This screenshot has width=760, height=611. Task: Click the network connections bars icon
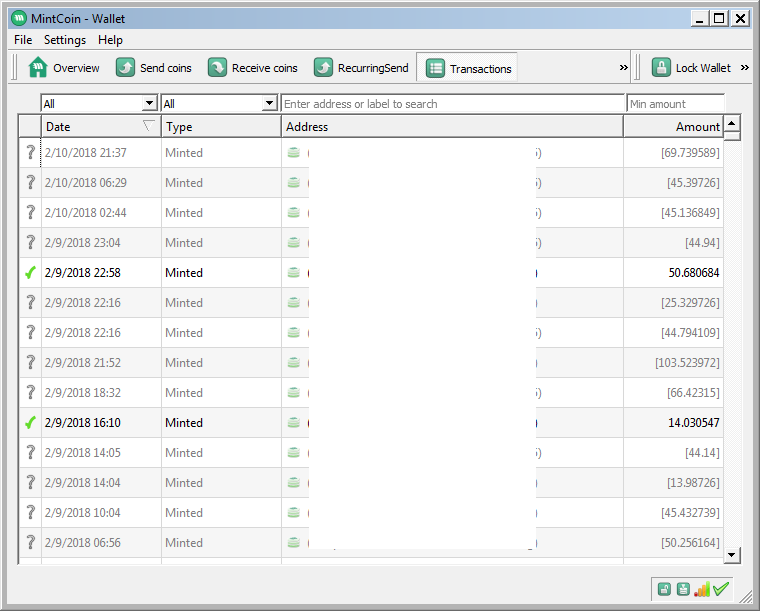(x=702, y=589)
